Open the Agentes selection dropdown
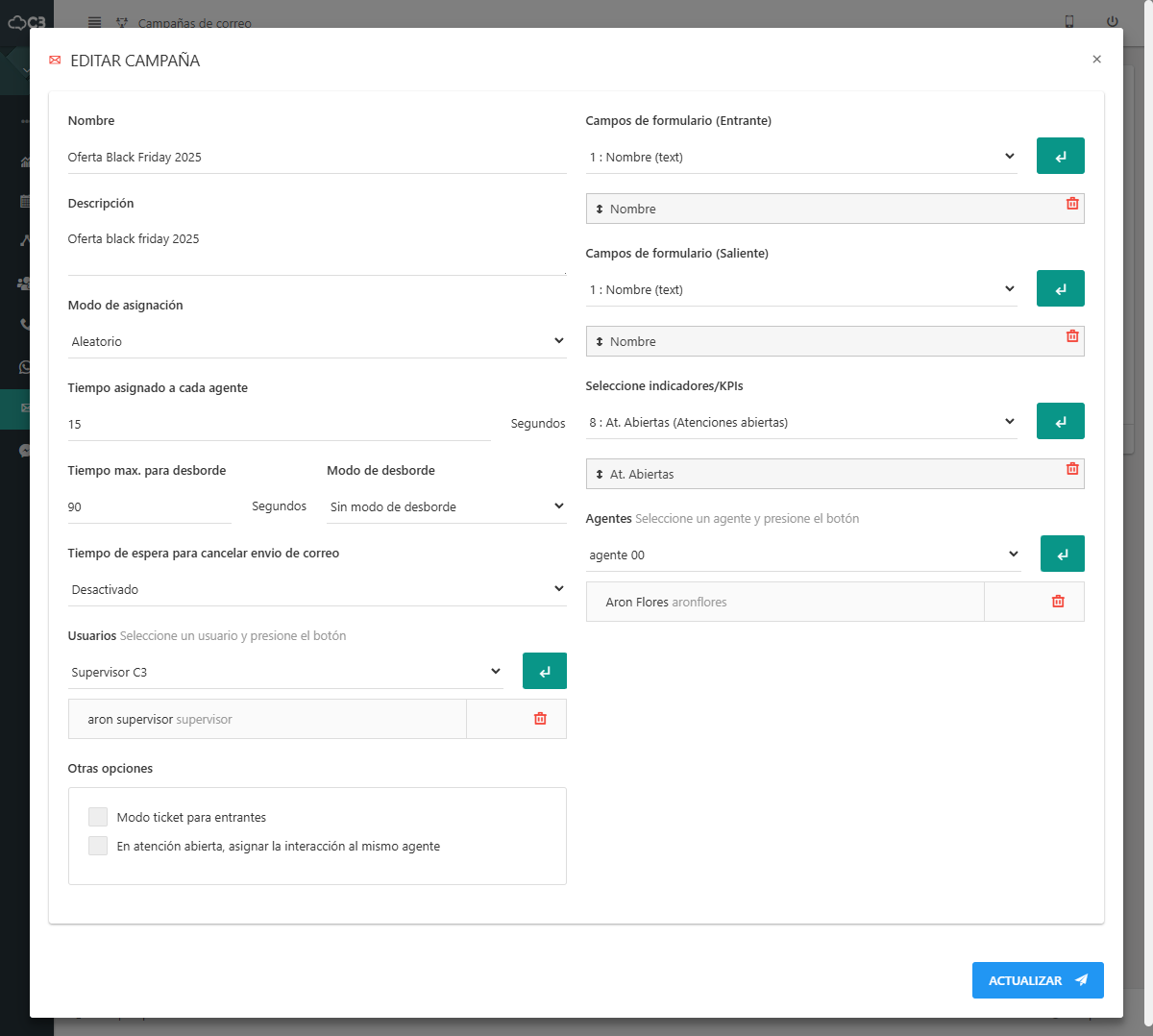This screenshot has height=1036, width=1153. point(803,555)
